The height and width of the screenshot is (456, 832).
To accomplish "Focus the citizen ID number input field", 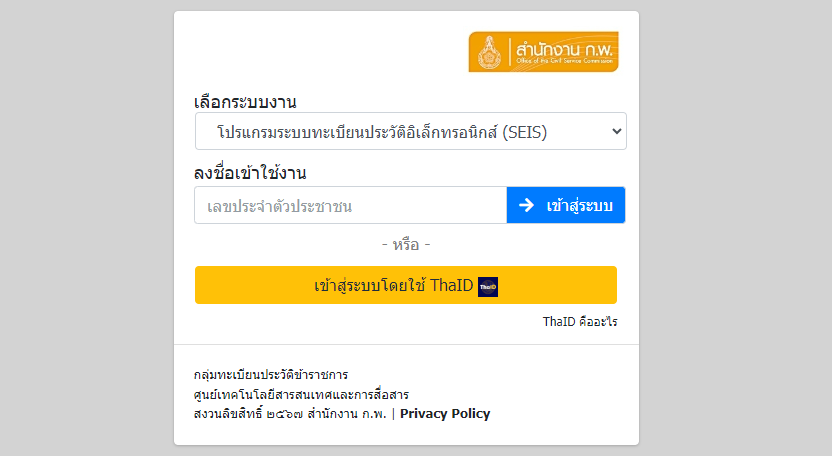I will point(351,205).
